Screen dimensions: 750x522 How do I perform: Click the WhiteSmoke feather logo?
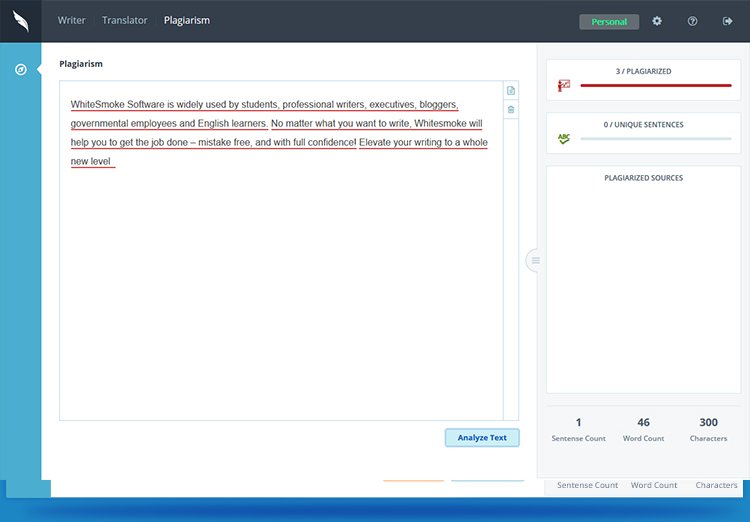pos(20,21)
